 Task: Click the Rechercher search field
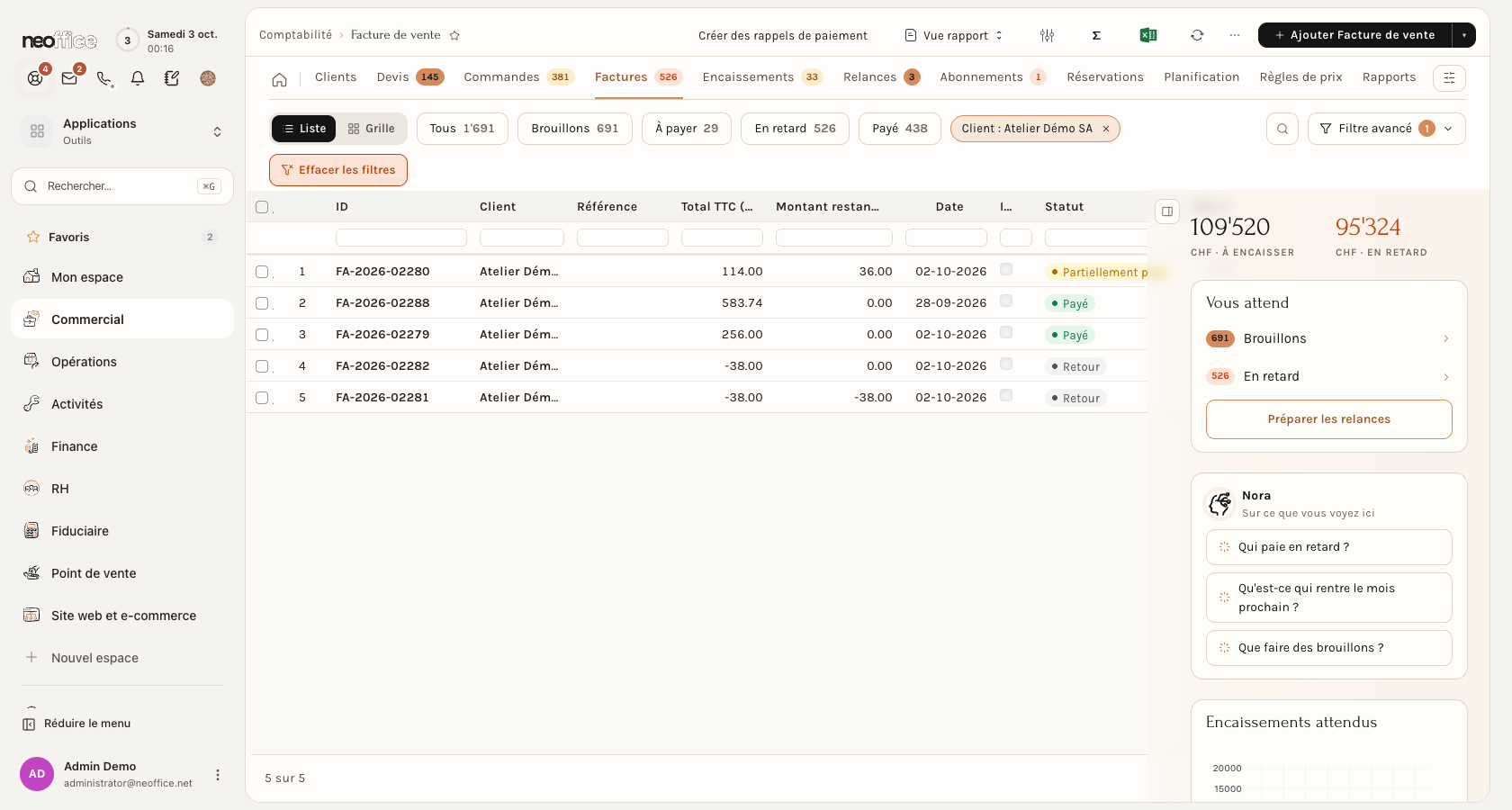tap(122, 186)
